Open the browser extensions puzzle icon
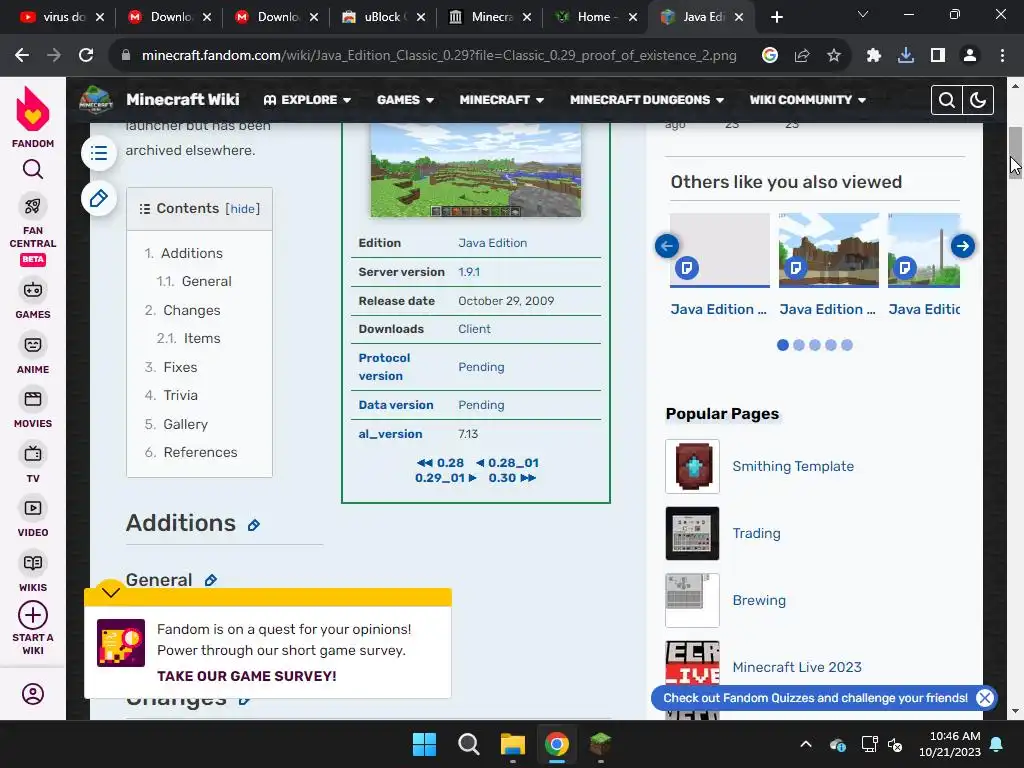Viewport: 1024px width, 768px height. [873, 56]
